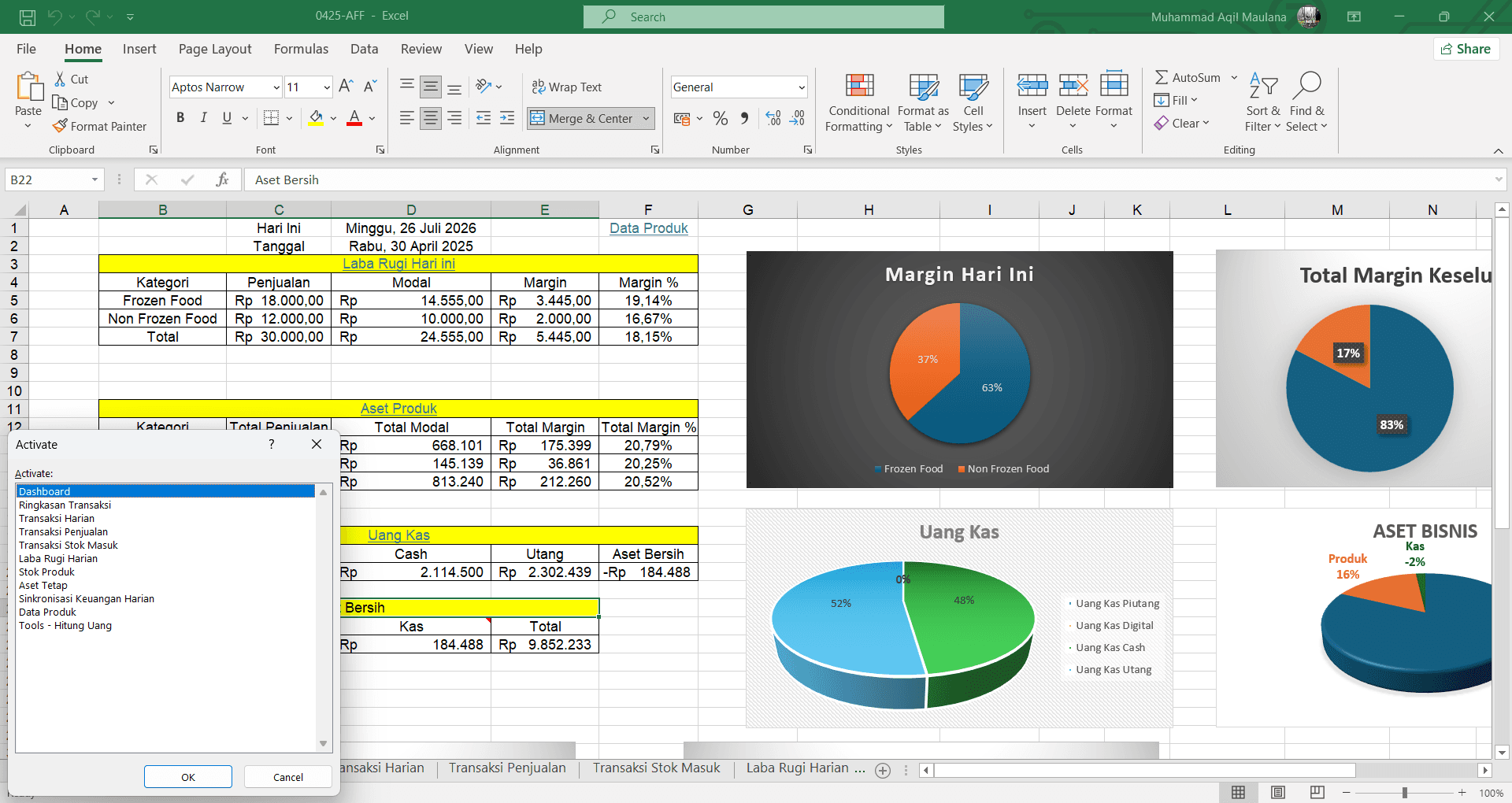This screenshot has height=803, width=1512.
Task: Apply Comma Style number format
Action: (x=744, y=118)
